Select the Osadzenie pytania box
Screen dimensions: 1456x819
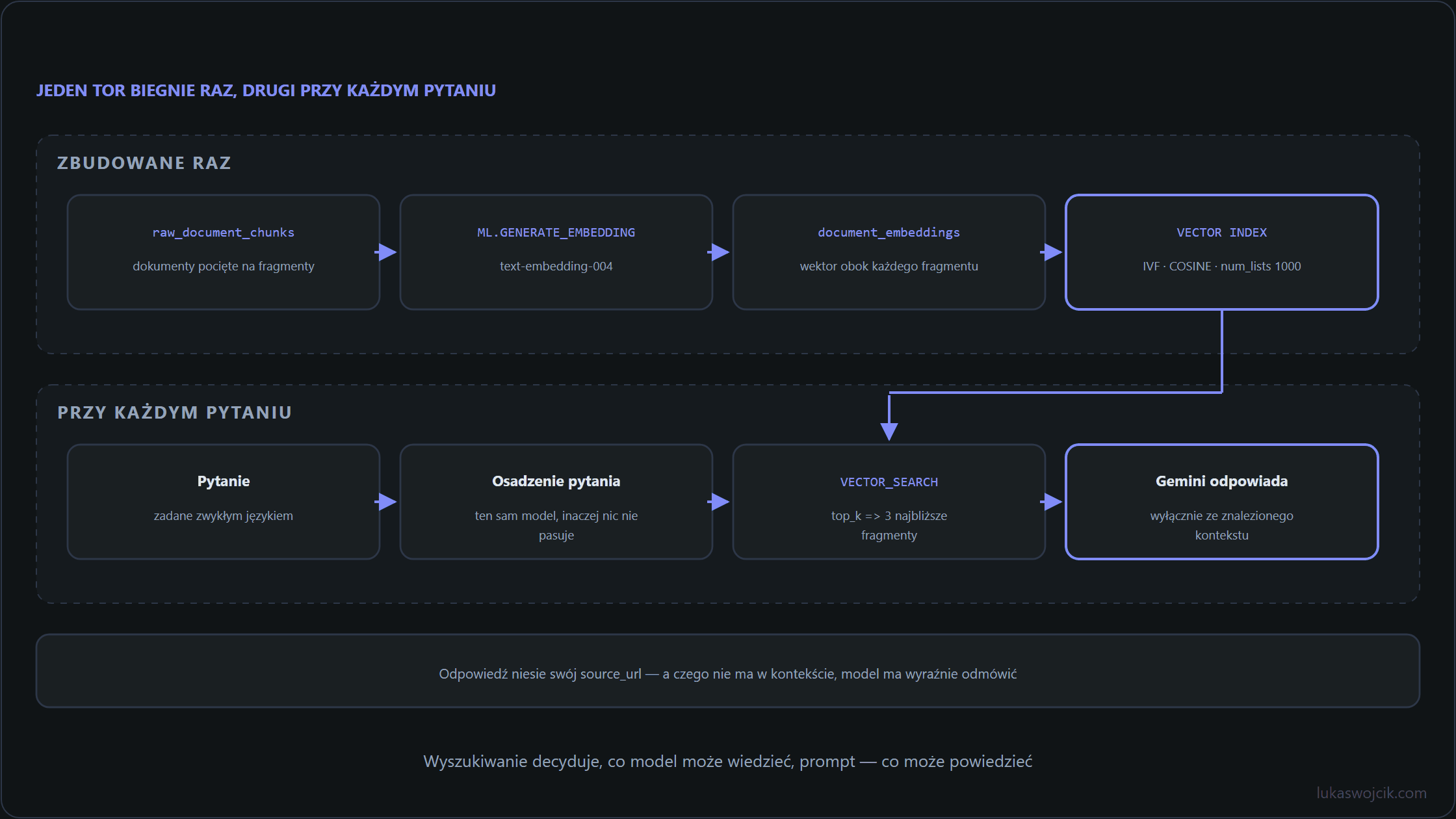(556, 502)
